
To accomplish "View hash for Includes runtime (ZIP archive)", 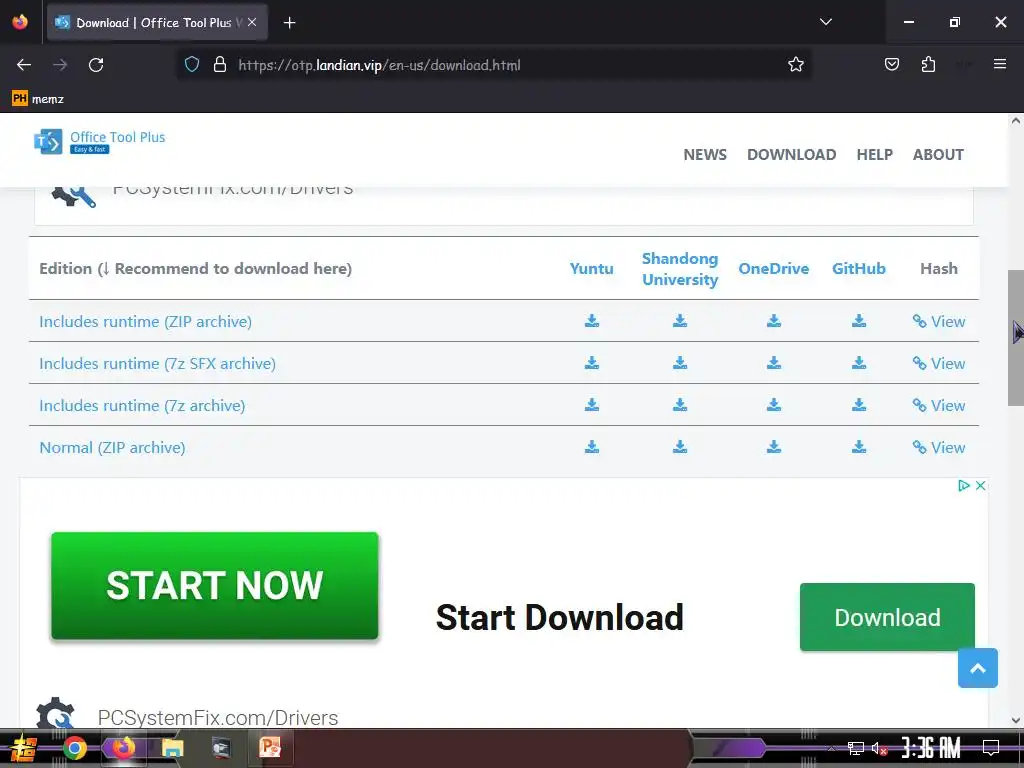I will [938, 321].
